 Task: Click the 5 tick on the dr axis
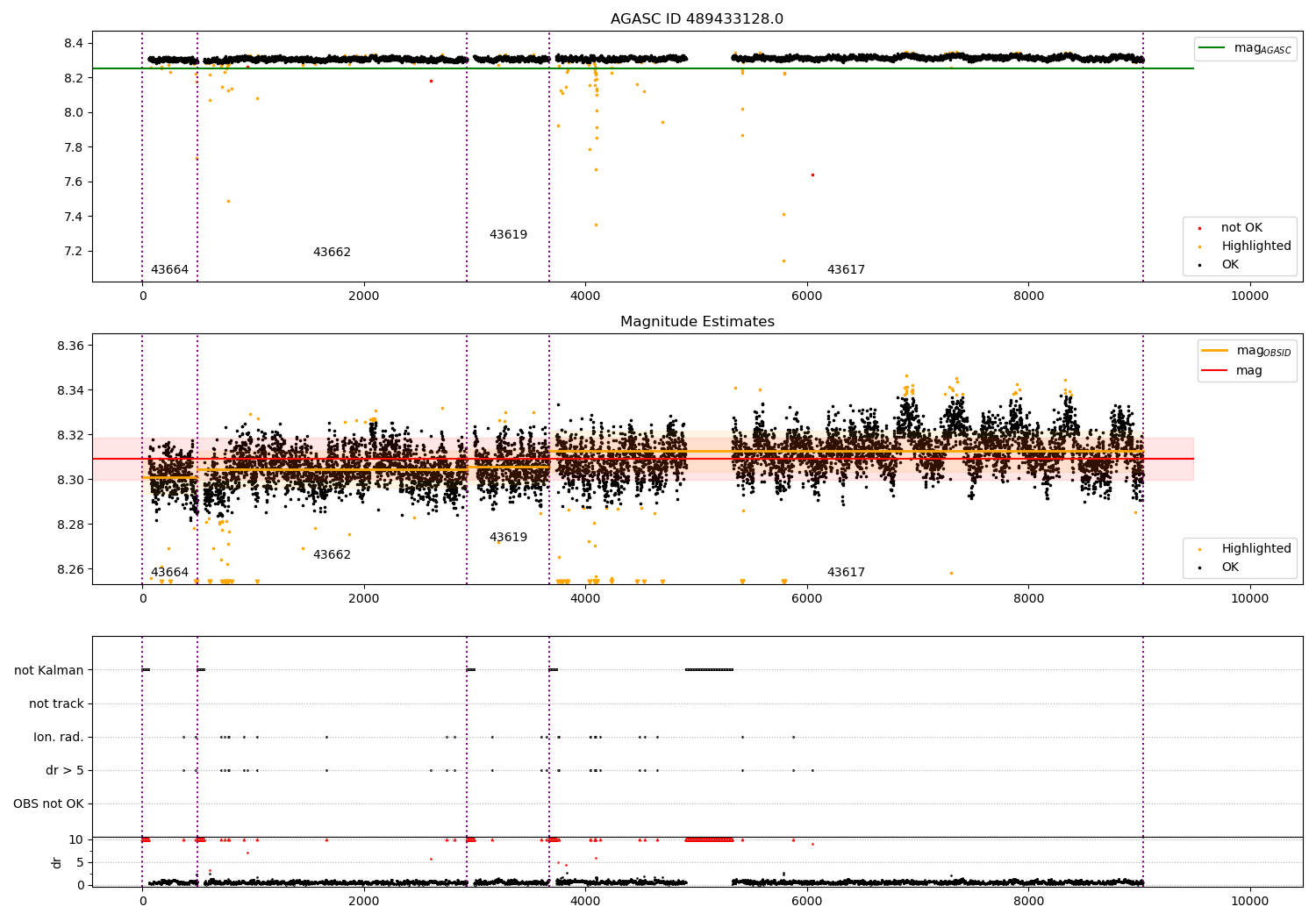[x=80, y=863]
